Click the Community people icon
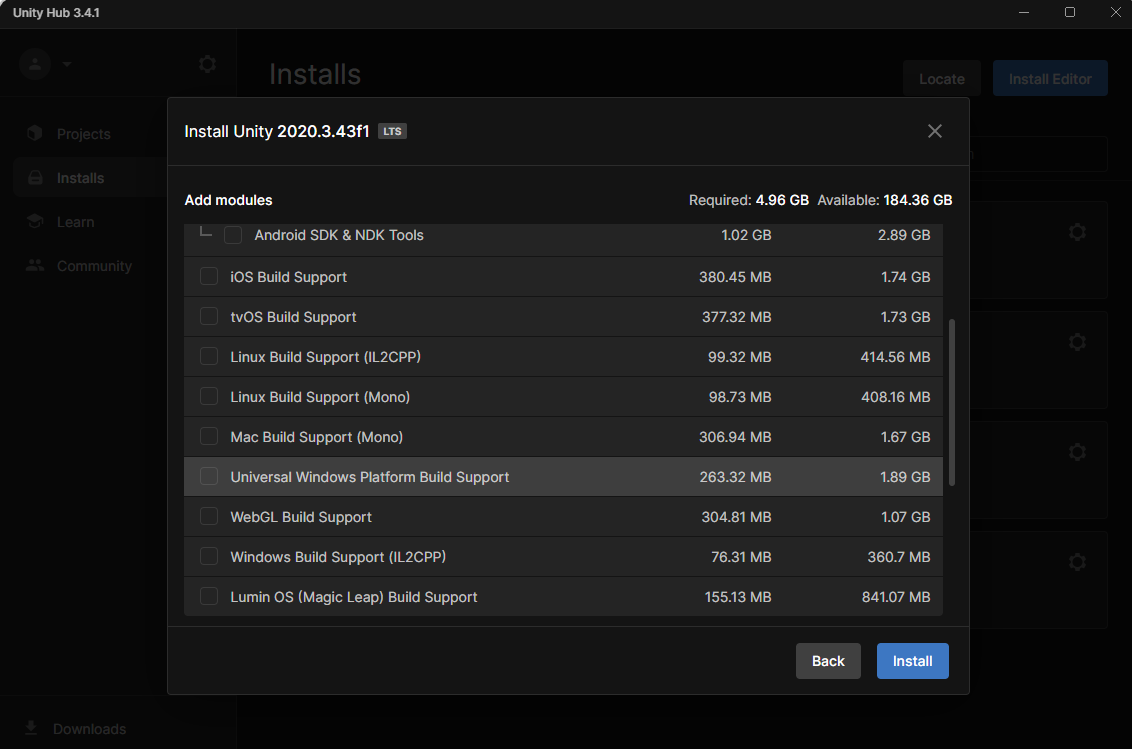1132x749 pixels. coord(36,266)
